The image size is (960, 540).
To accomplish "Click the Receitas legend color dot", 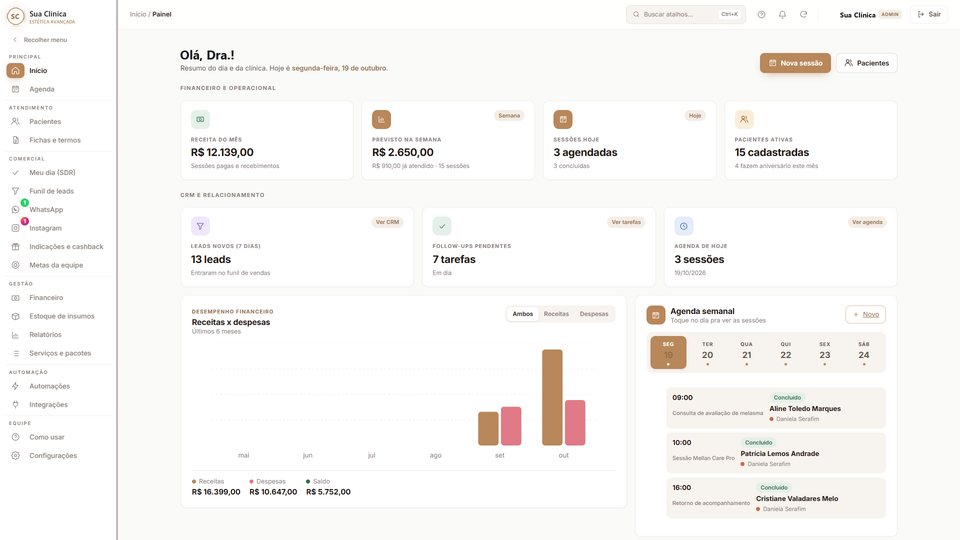I will (194, 482).
